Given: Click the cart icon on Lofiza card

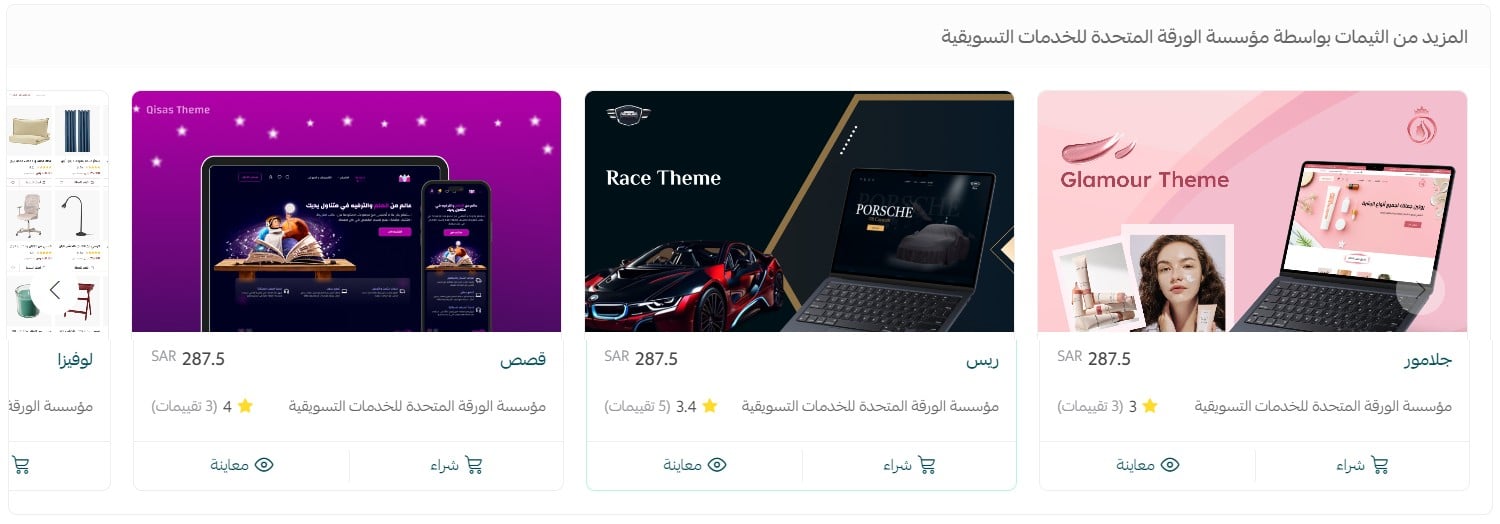Looking at the screenshot, I should (x=20, y=465).
